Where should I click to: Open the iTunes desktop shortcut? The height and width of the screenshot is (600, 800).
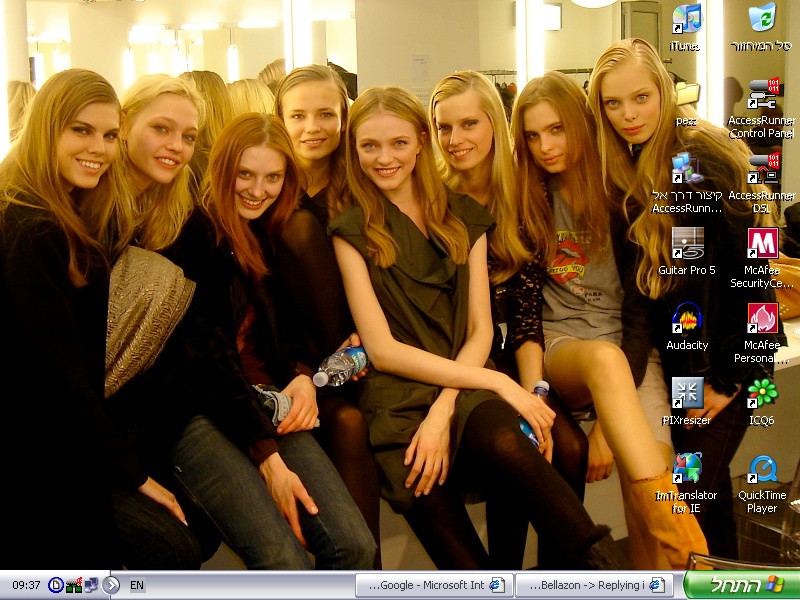[x=686, y=20]
